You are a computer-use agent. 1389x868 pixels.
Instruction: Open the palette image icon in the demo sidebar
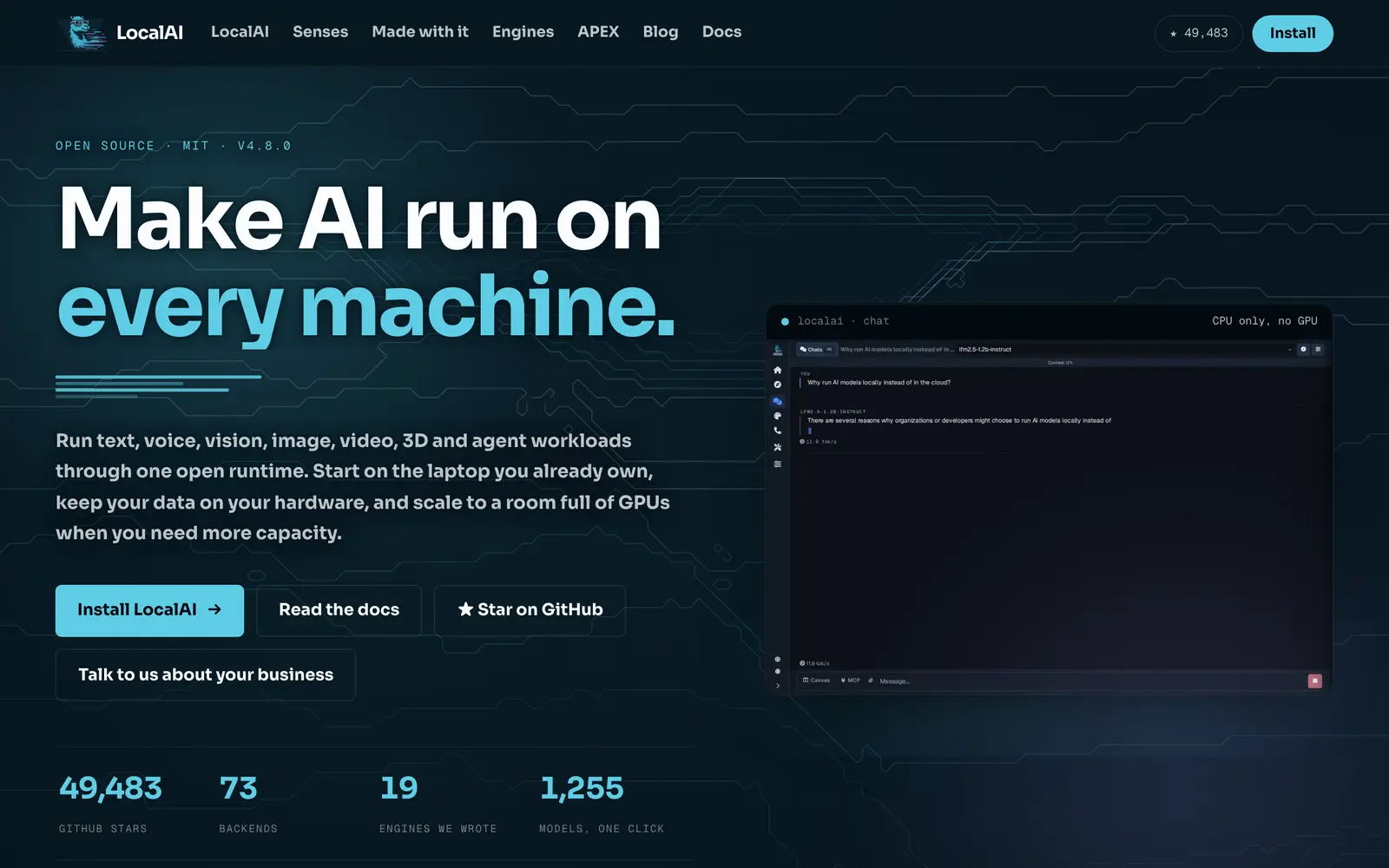click(777, 416)
